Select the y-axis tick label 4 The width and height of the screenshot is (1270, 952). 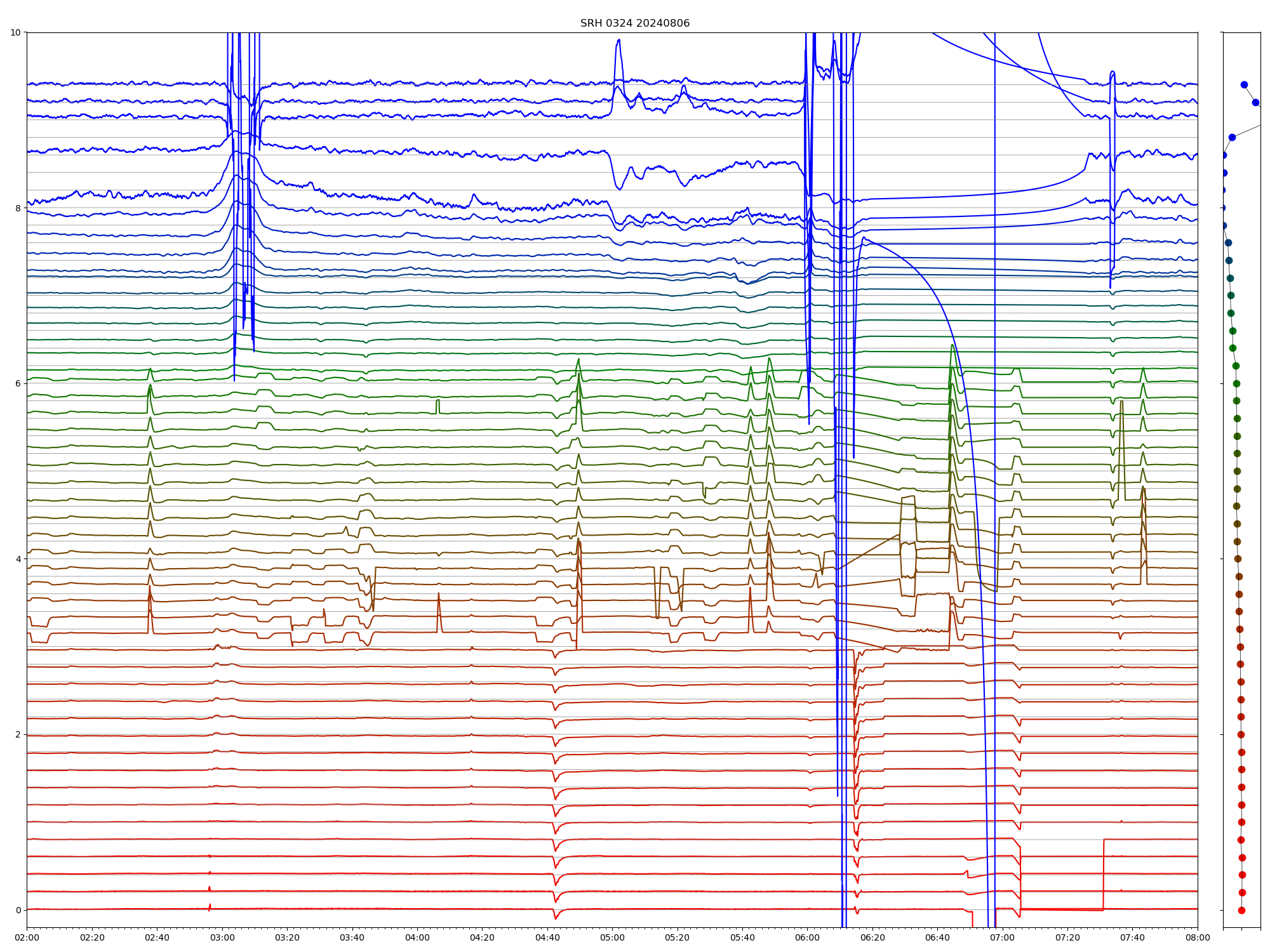pos(18,559)
